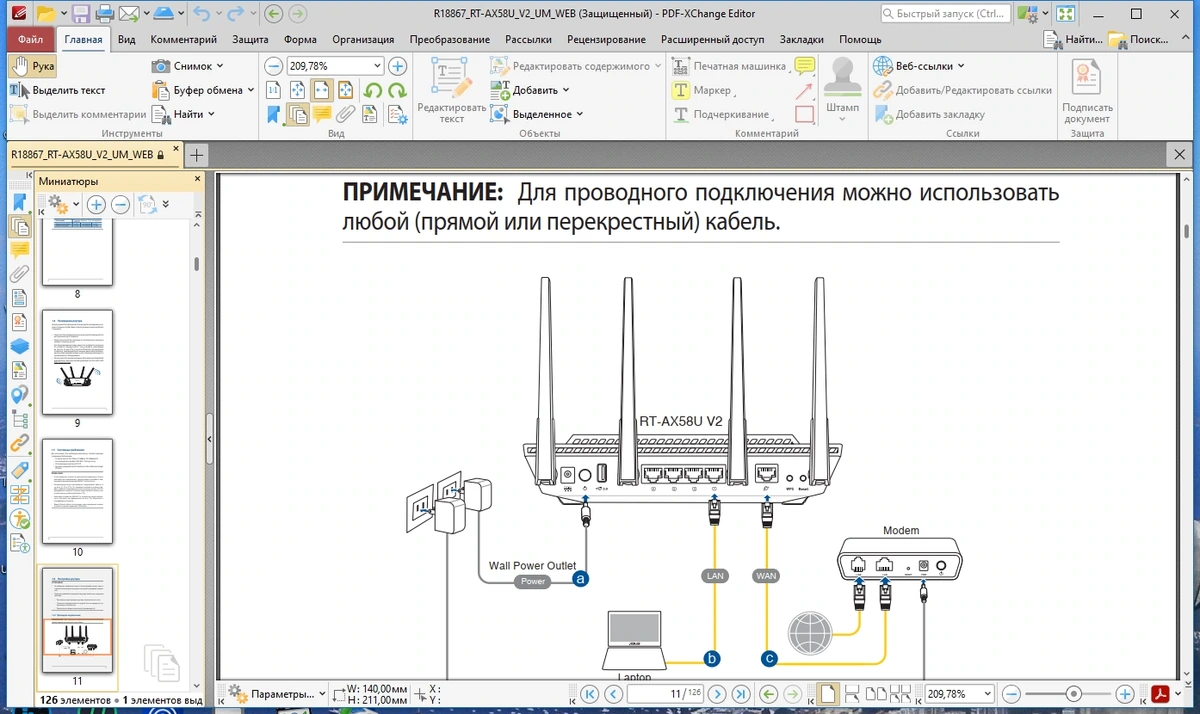Expand the Добавить dropdown in Объекты

567,90
